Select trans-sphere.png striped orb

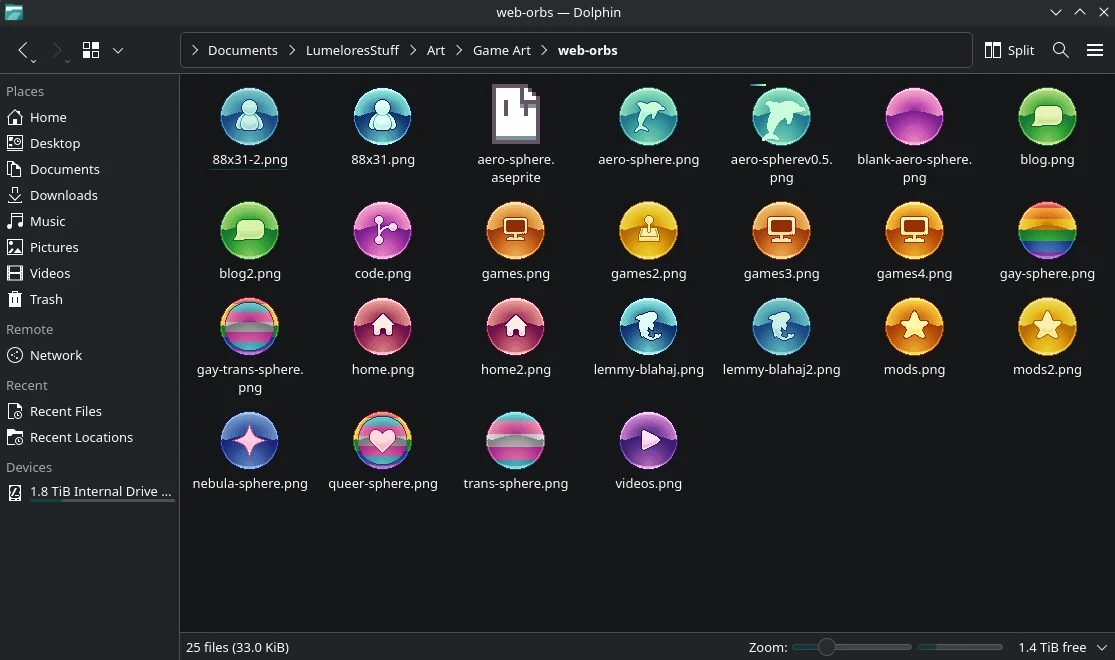tap(516, 440)
